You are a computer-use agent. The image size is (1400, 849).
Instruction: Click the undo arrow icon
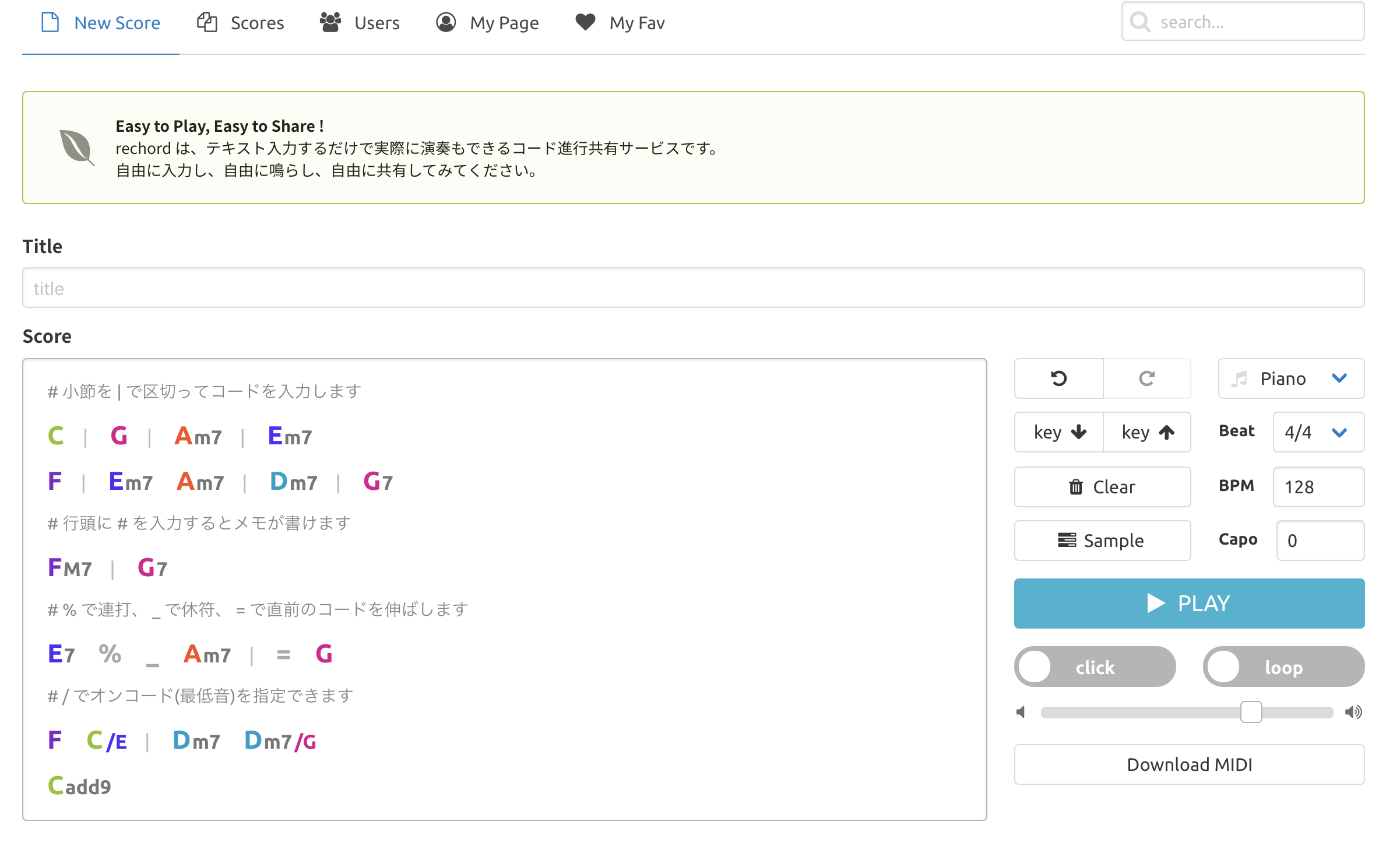pyautogui.click(x=1058, y=378)
